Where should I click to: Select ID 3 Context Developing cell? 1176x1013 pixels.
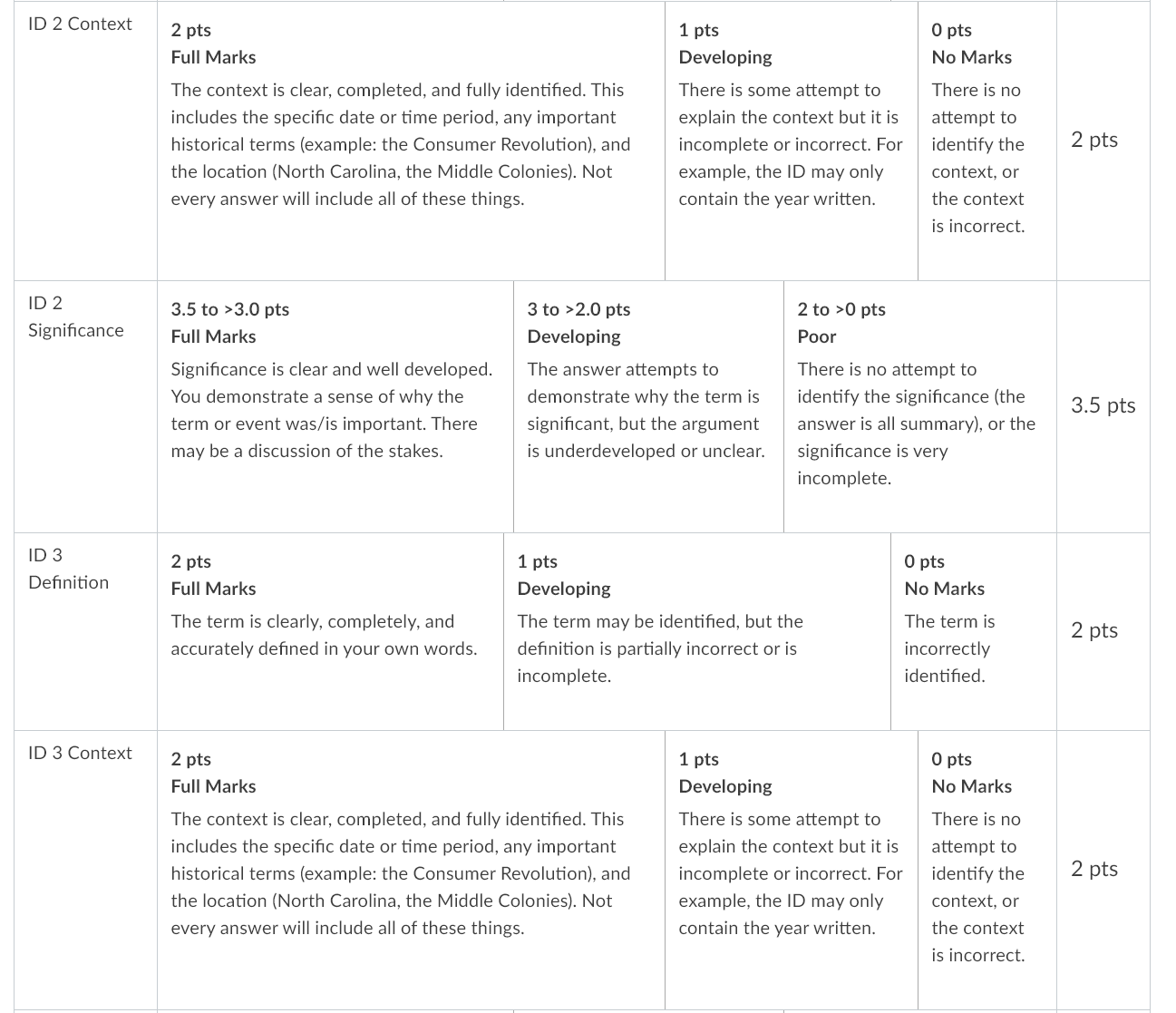[x=792, y=870]
